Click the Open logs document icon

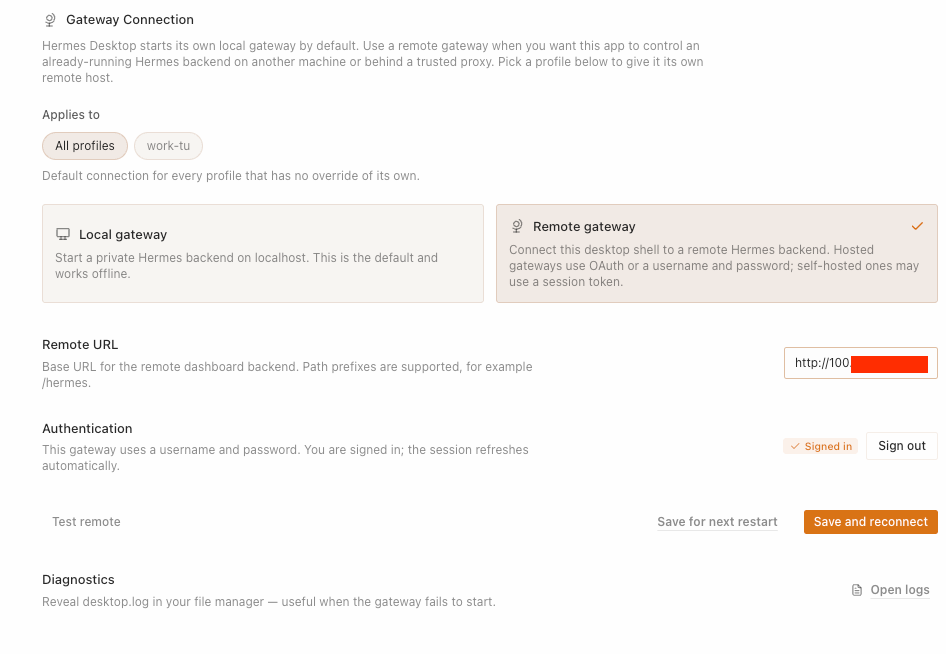click(x=857, y=590)
